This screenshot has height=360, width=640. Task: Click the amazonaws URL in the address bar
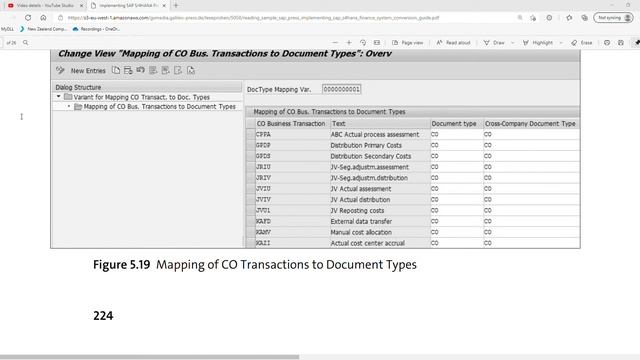[x=253, y=18]
